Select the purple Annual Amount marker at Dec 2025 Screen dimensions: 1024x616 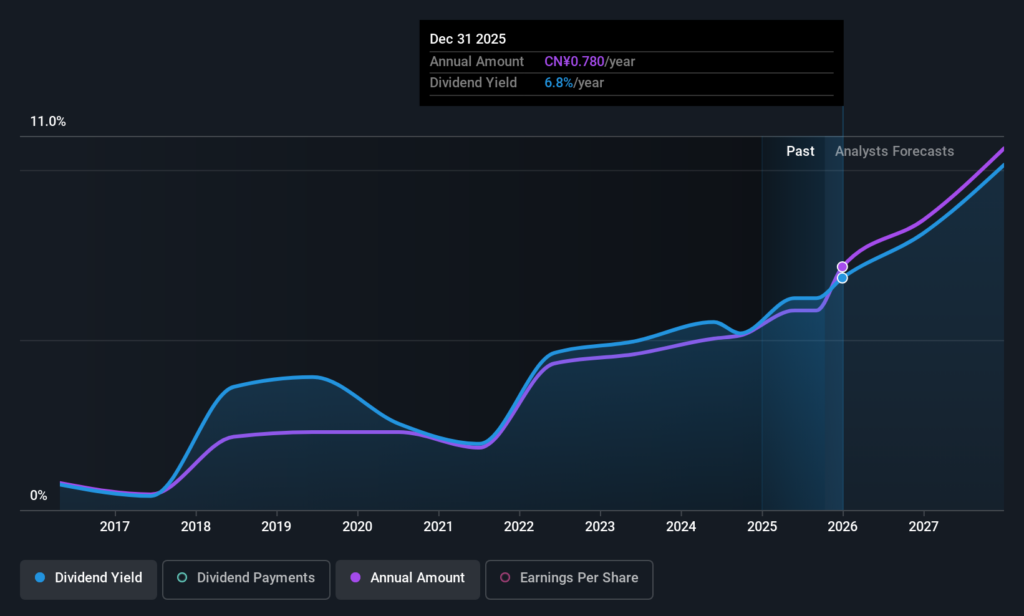pos(843,267)
